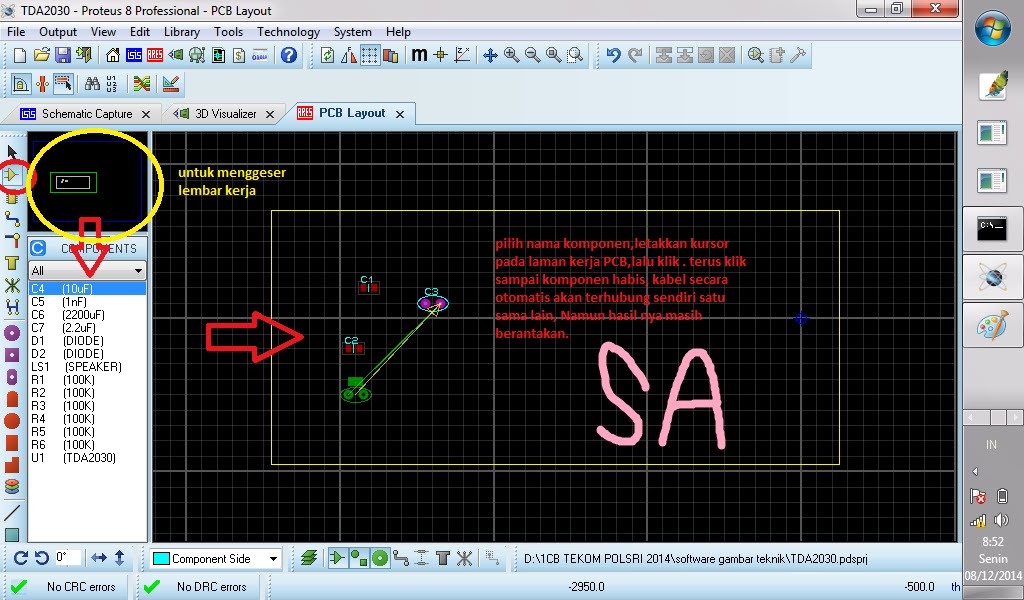Screen dimensions: 1024x600
Task: Toggle the layer selection filter icon
Action: (309, 558)
